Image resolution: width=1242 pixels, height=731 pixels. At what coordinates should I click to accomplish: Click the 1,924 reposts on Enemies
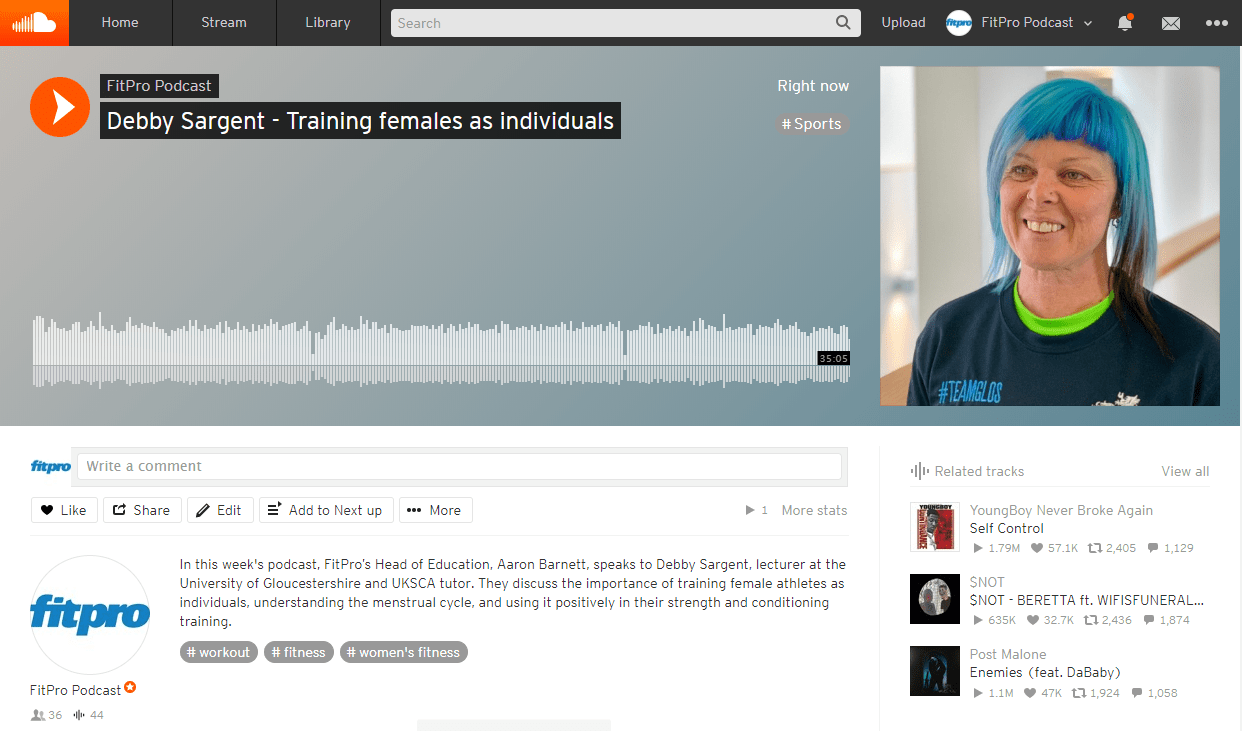pyautogui.click(x=1097, y=692)
